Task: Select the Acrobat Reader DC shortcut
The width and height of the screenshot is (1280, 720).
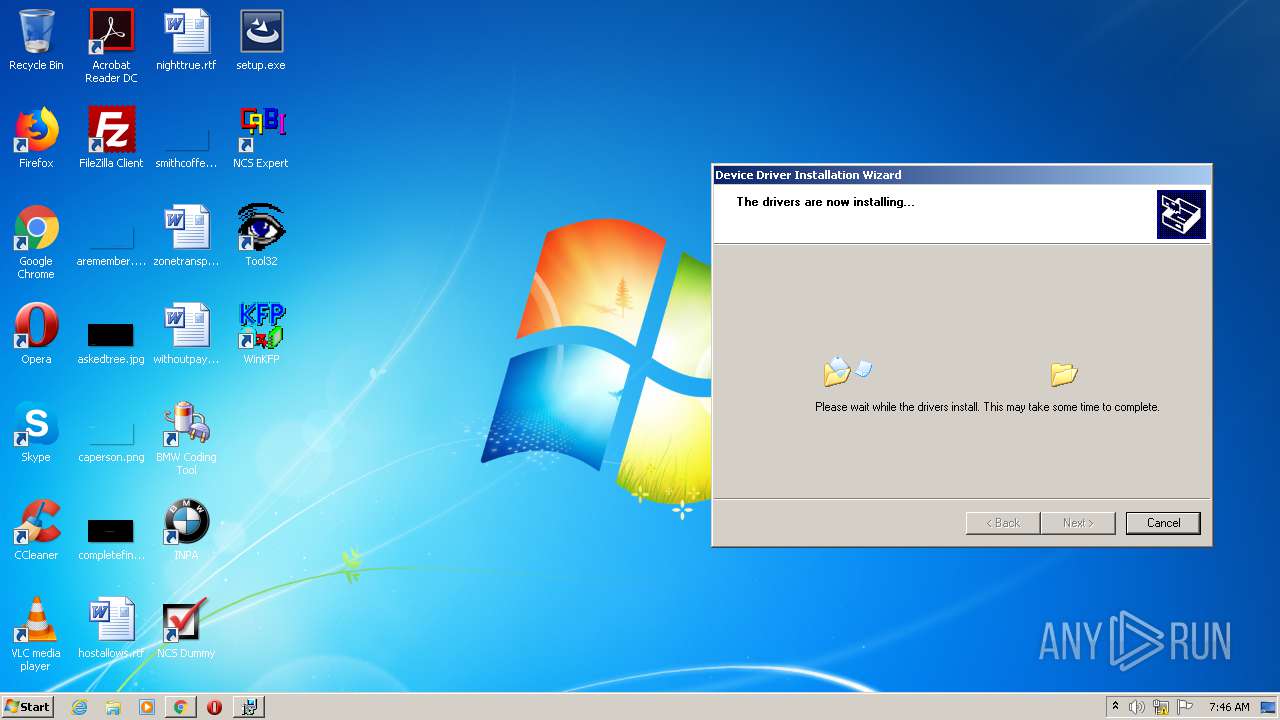Action: pyautogui.click(x=111, y=46)
